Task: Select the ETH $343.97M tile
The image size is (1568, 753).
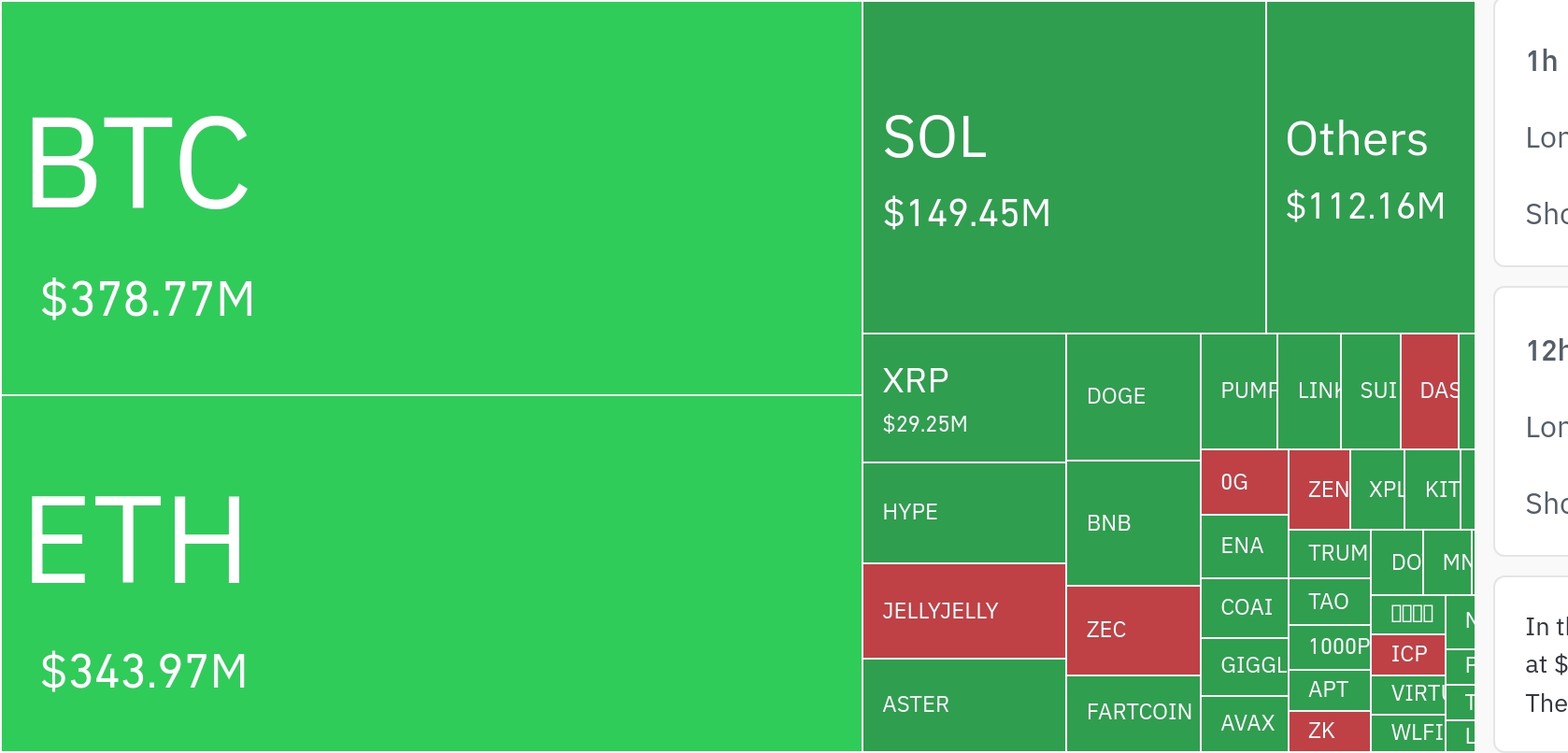Action: pyautogui.click(x=431, y=573)
